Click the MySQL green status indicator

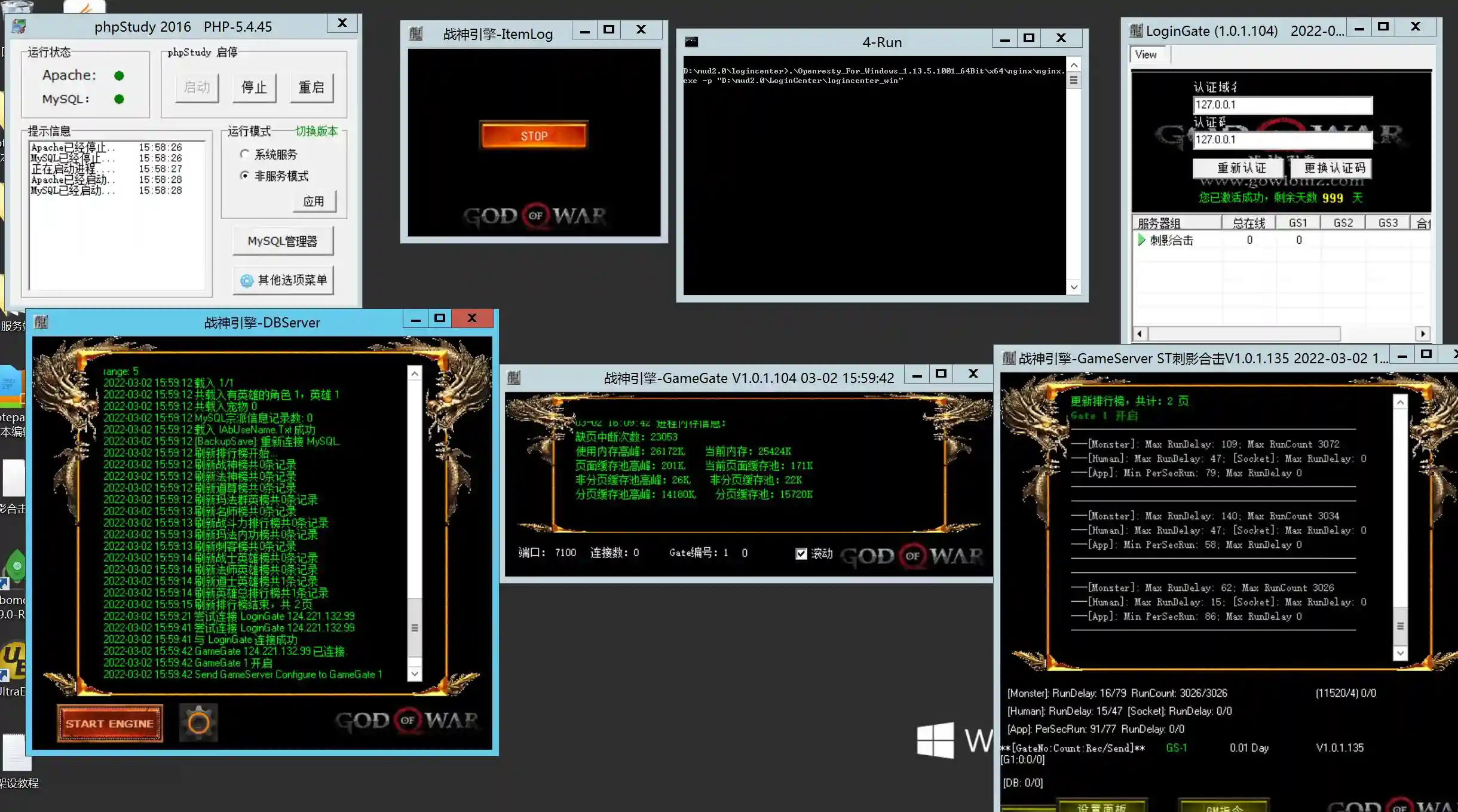point(119,99)
